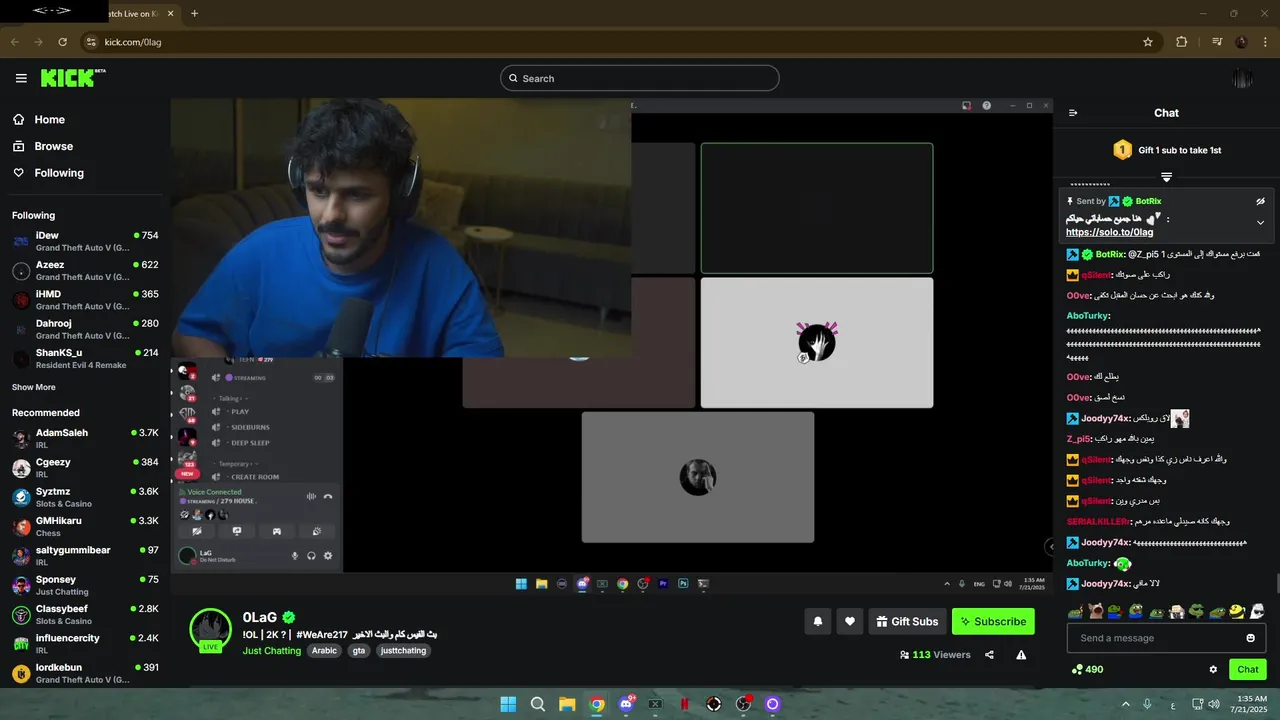Open Sponsey's recommended channel

[x=85, y=585]
